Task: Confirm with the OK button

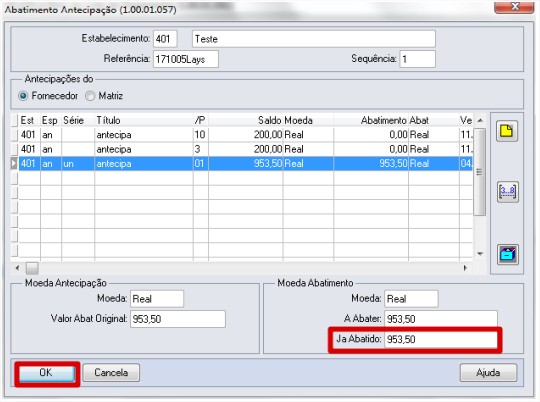Action: 46,373
